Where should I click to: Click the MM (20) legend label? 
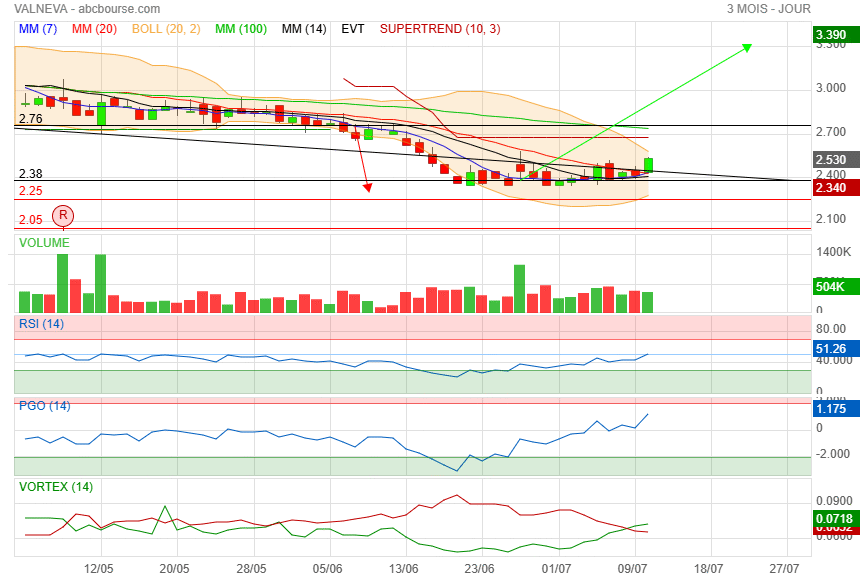point(94,29)
